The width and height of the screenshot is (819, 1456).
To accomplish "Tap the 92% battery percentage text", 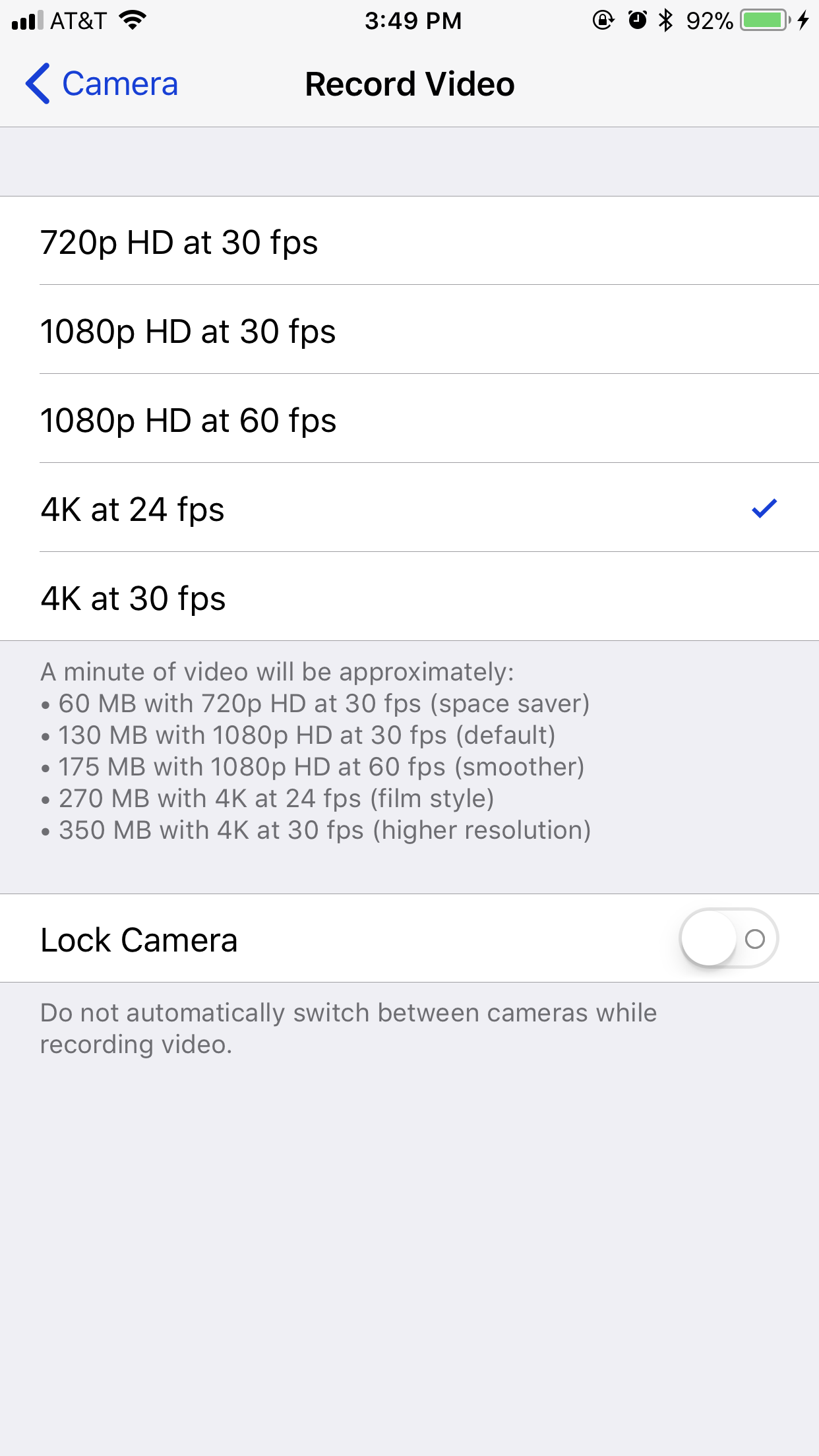I will 710,20.
